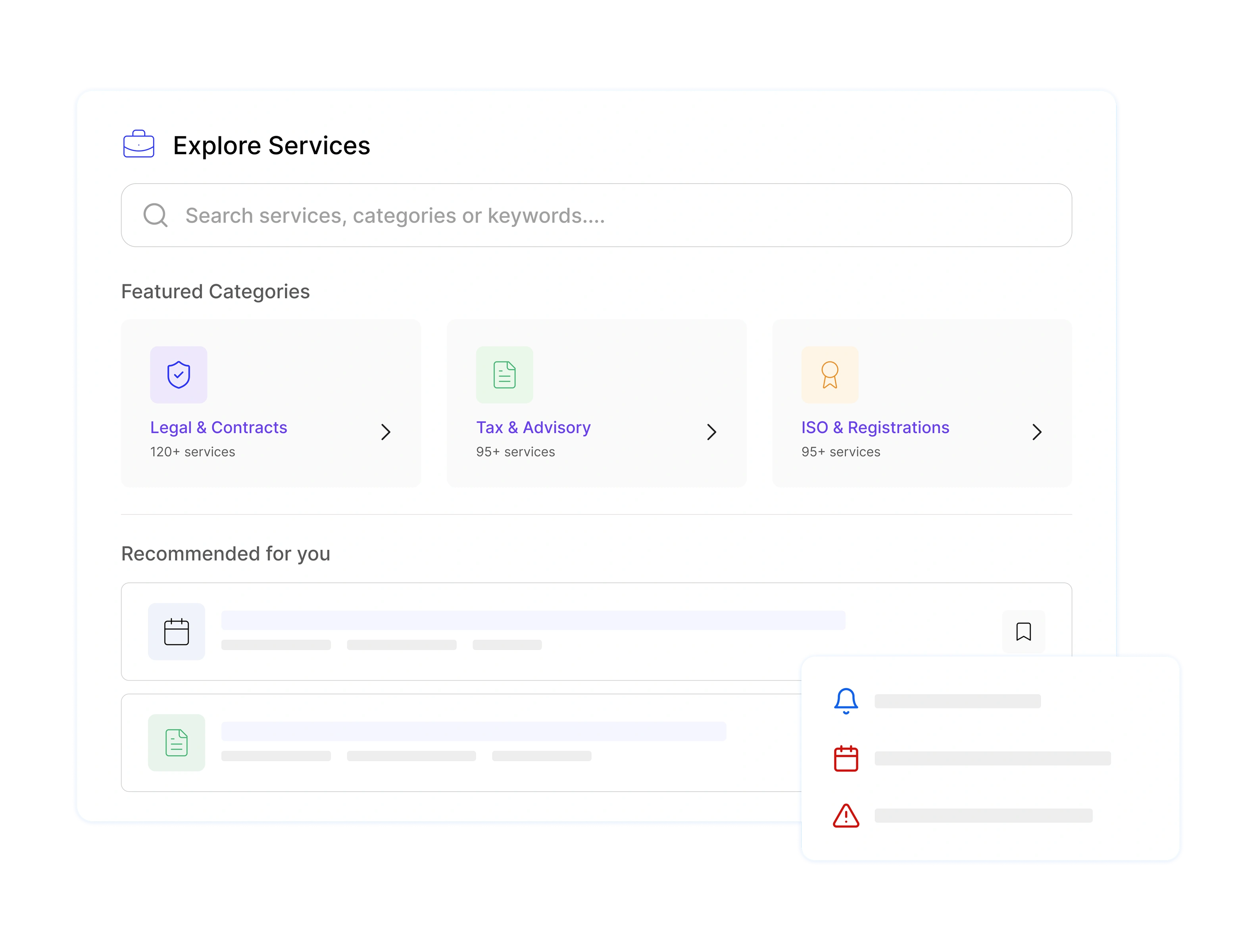Click the blue bell notification icon

coord(846,701)
